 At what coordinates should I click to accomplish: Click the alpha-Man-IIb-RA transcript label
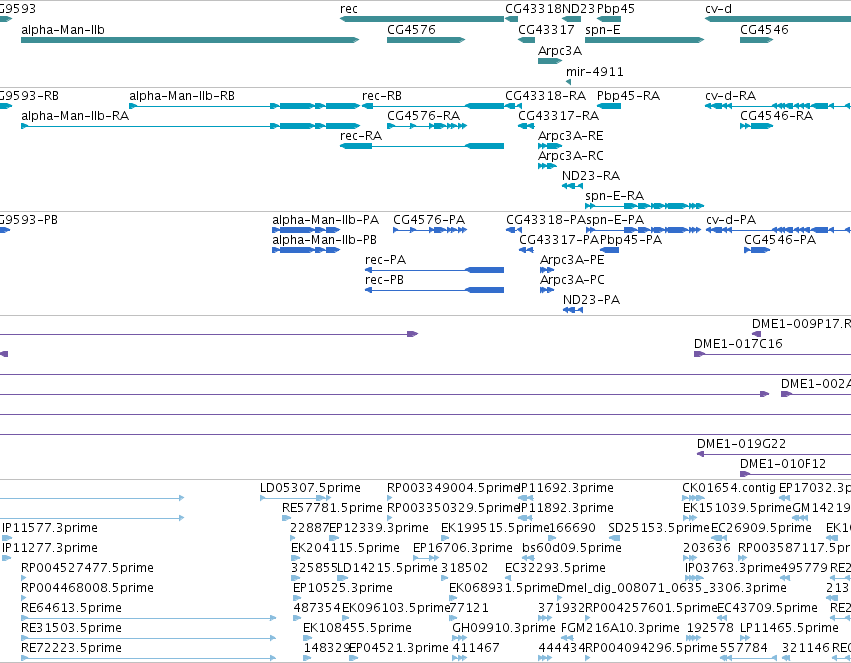pos(75,116)
